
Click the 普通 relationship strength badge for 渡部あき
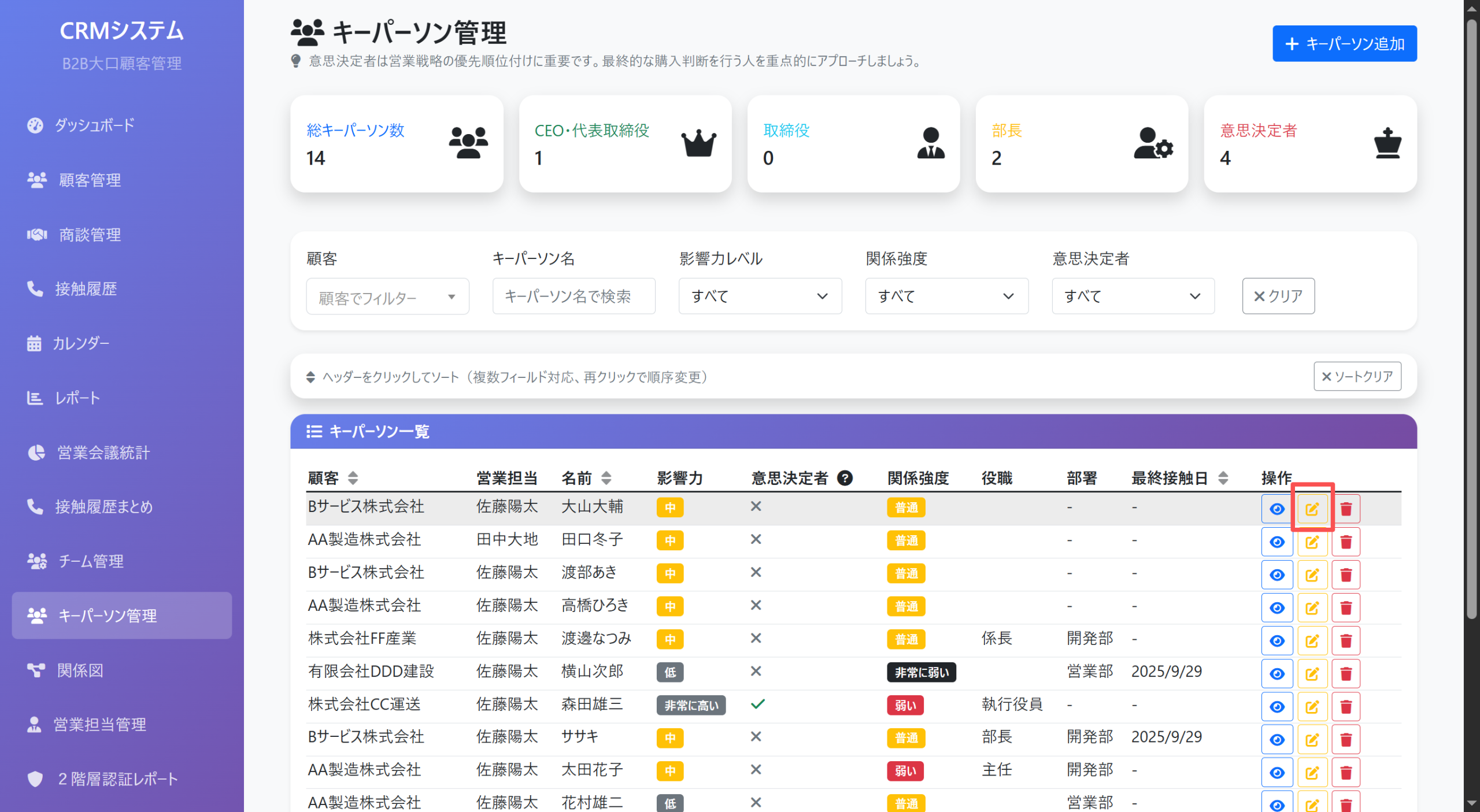click(x=905, y=573)
